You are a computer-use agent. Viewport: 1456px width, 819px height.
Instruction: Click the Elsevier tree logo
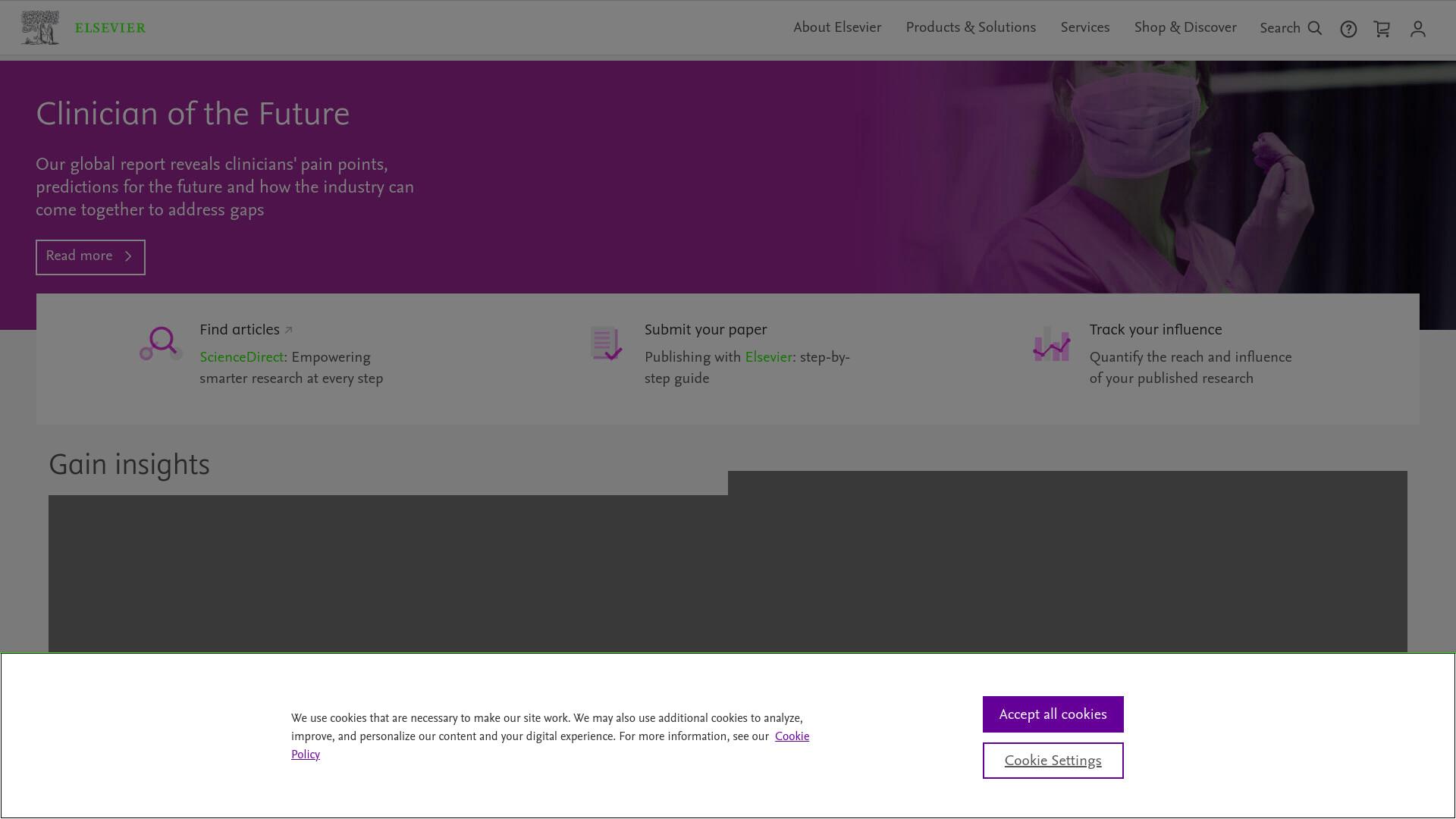click(40, 28)
